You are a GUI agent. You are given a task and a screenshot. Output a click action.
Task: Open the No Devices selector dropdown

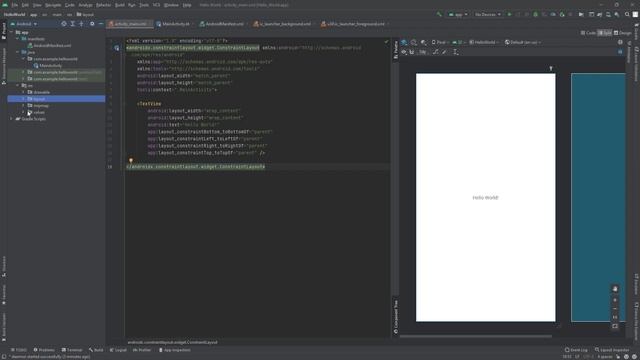coord(487,14)
